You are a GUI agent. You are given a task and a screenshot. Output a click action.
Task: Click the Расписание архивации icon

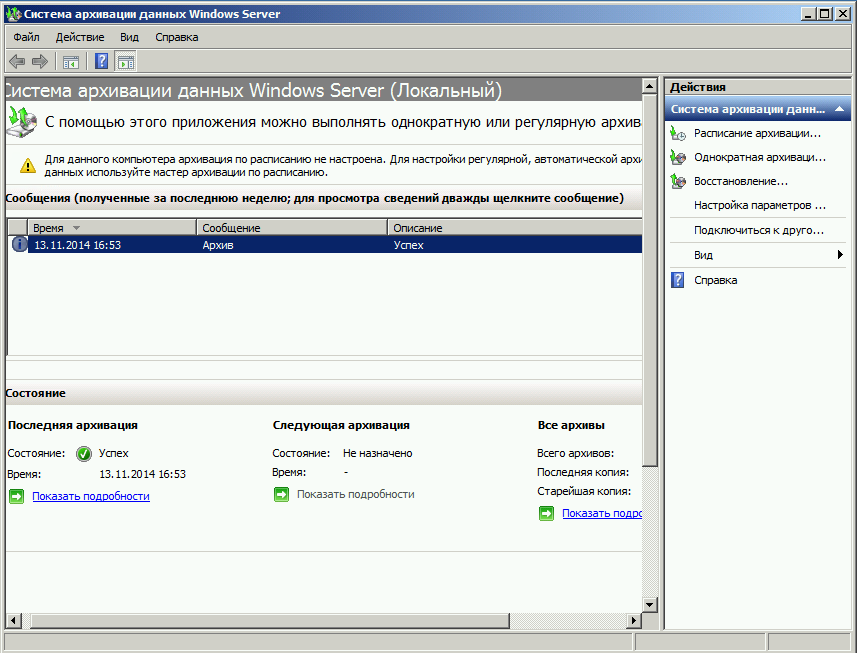tap(678, 133)
